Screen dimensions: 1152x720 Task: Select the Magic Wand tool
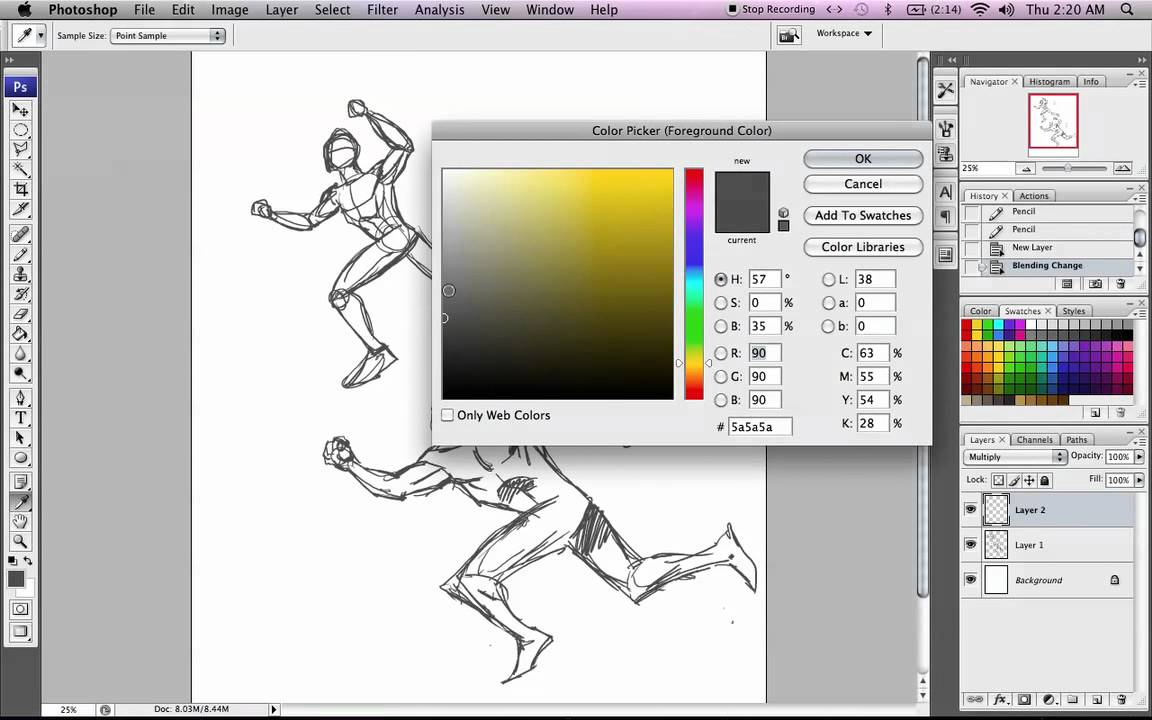click(x=21, y=170)
